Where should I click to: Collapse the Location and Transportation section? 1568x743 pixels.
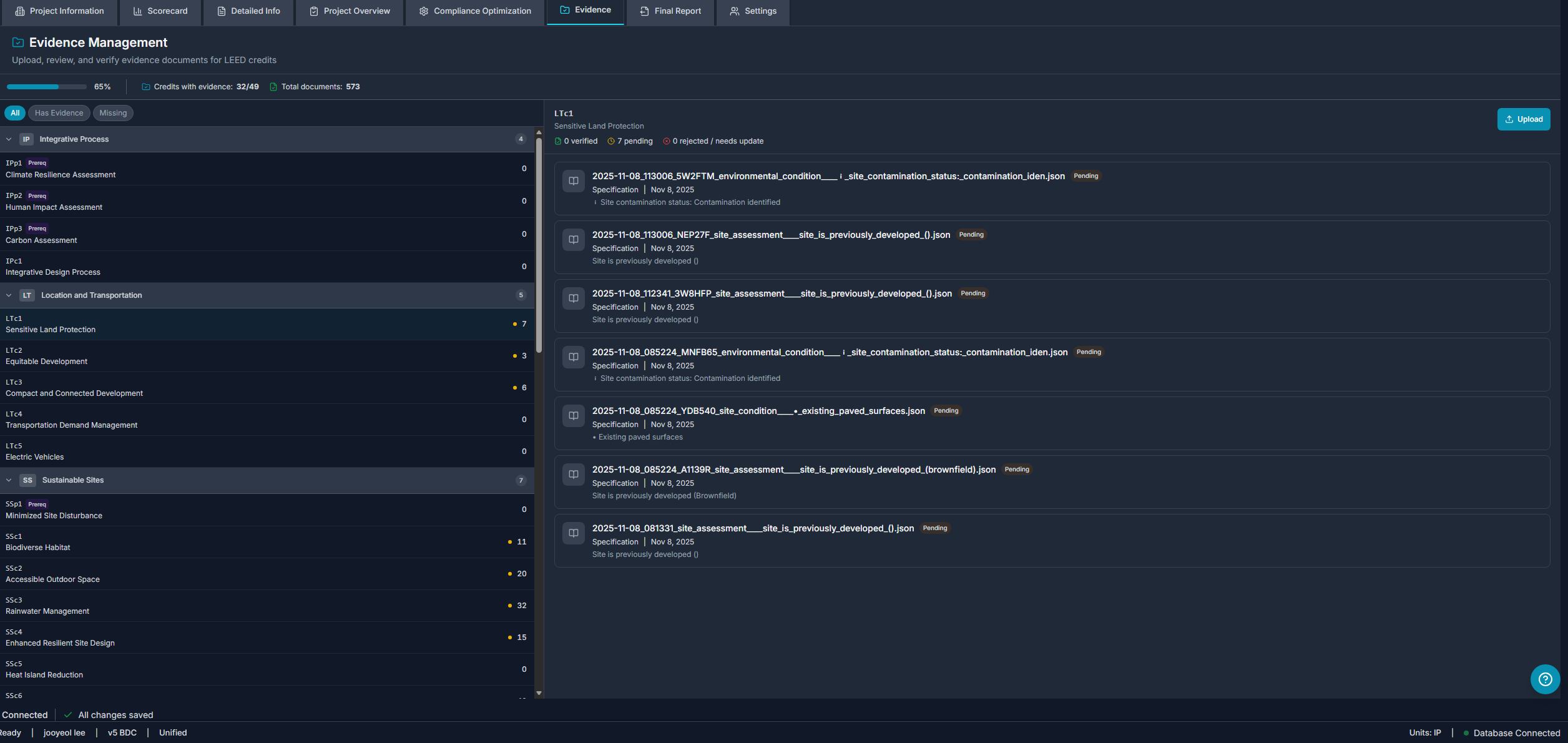click(x=9, y=295)
